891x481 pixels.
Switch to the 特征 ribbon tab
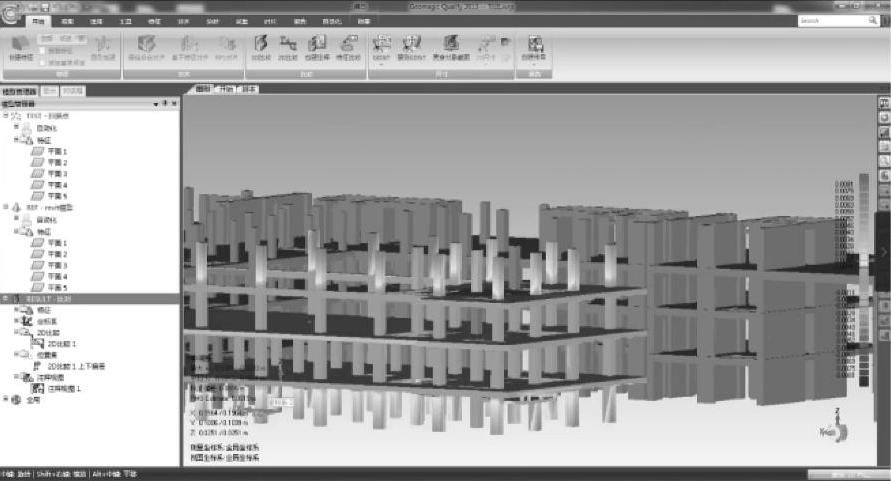[155, 22]
